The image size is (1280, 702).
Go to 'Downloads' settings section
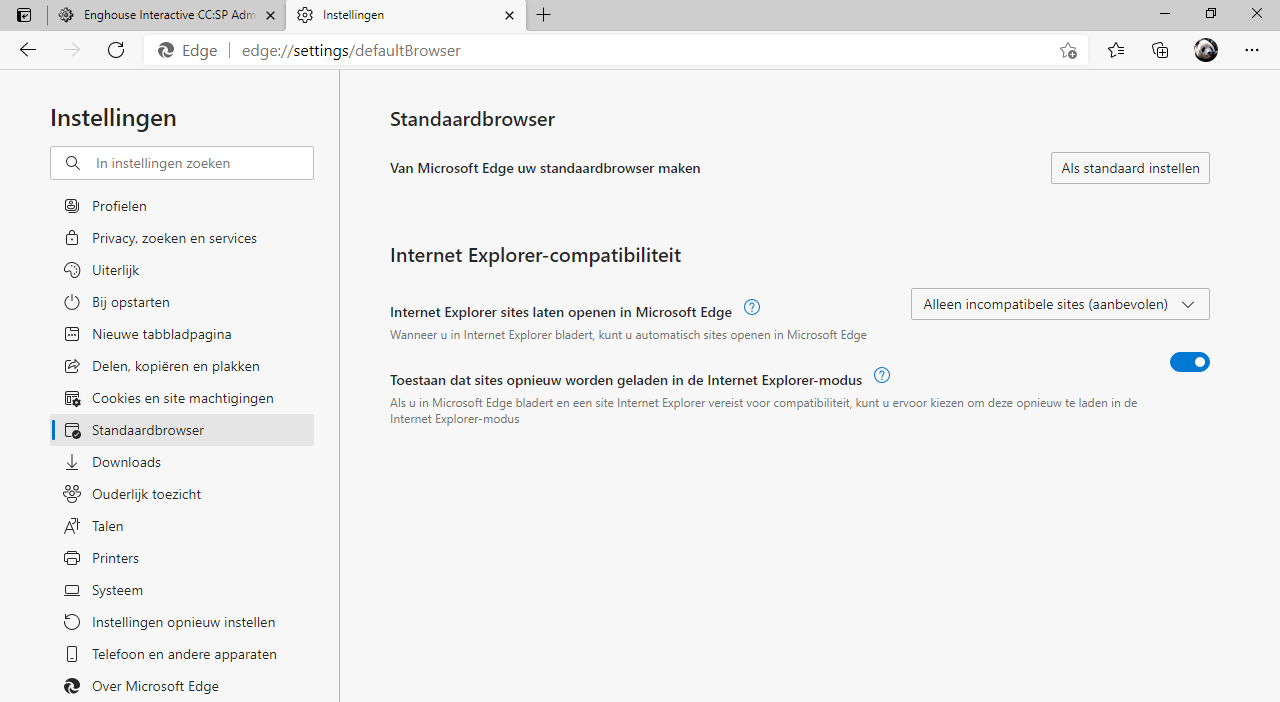(x=126, y=462)
